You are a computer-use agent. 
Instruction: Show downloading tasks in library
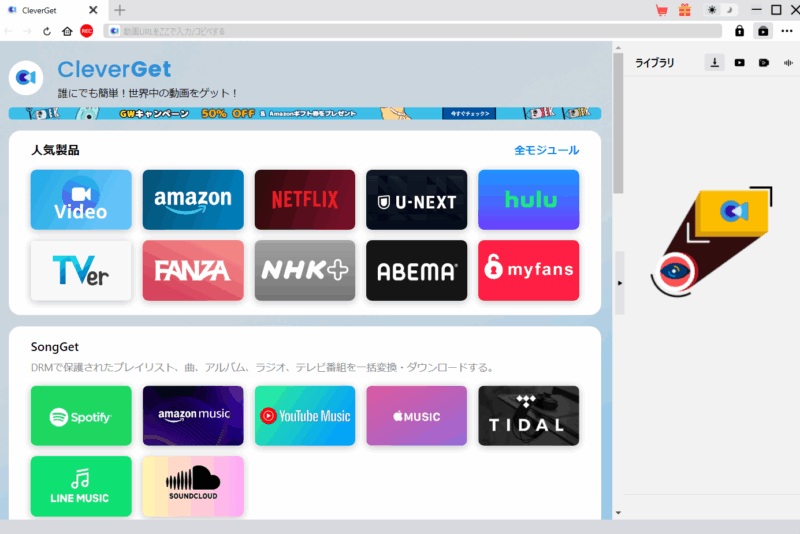point(715,63)
